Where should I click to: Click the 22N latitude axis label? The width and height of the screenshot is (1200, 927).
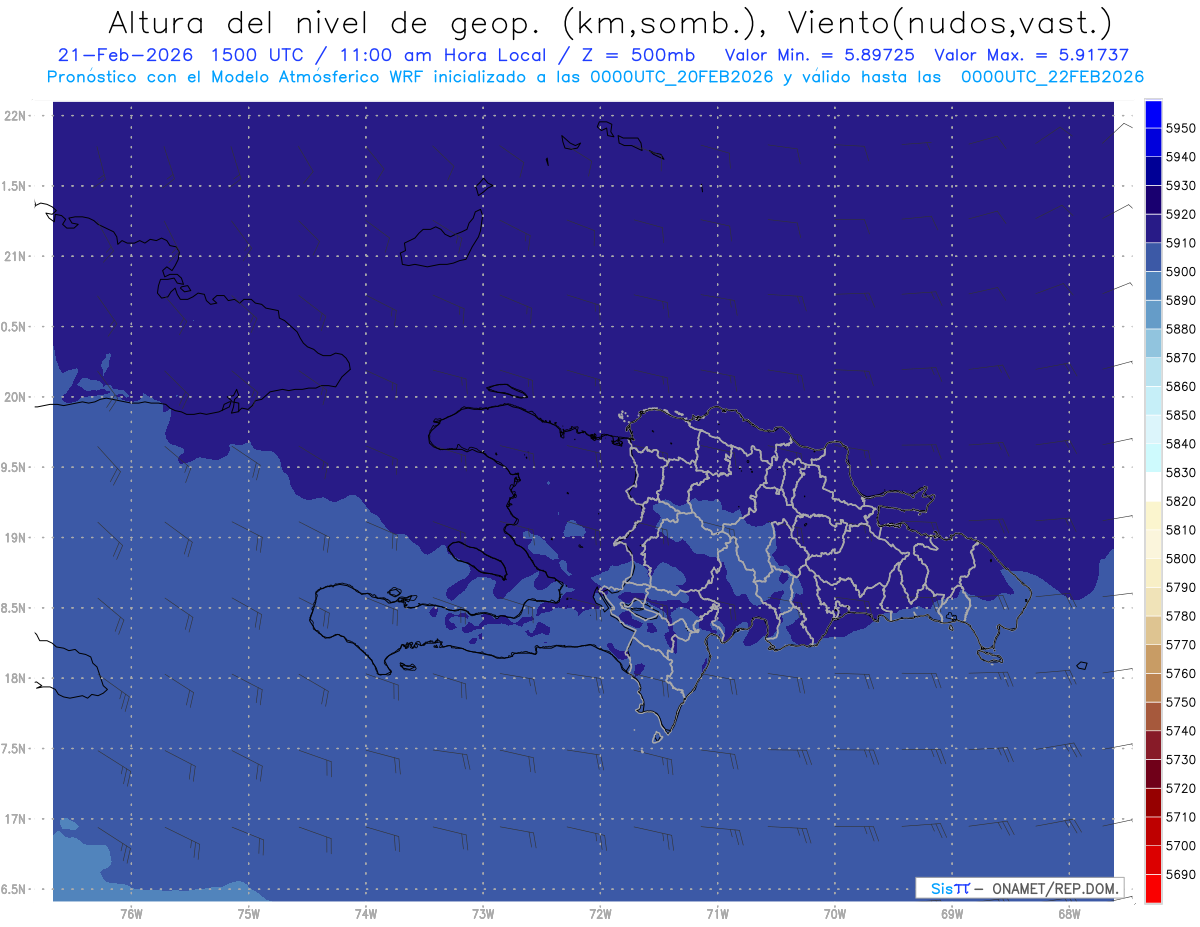pyautogui.click(x=17, y=116)
